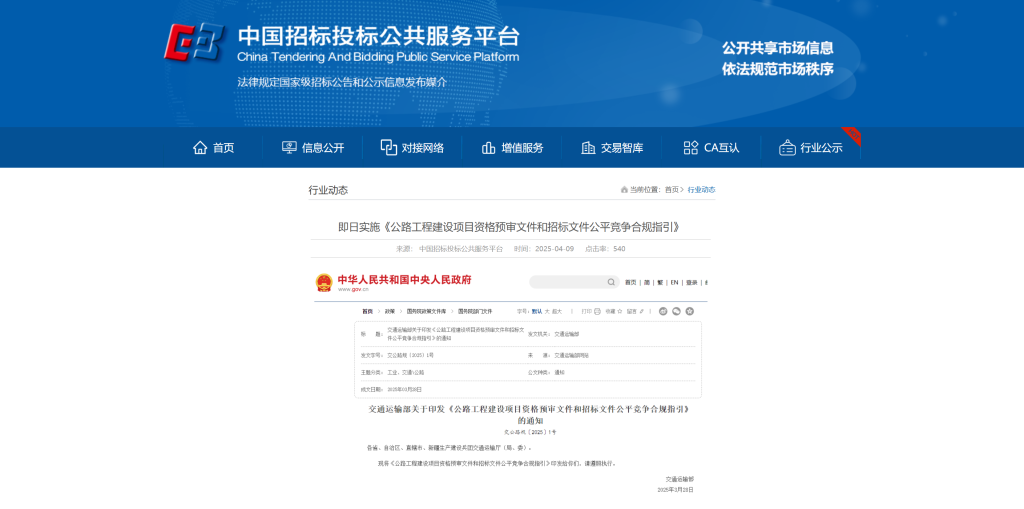Image resolution: width=1024 pixels, height=509 pixels.
Task: Click the slogan 公开共享市场信息
Action: point(778,48)
